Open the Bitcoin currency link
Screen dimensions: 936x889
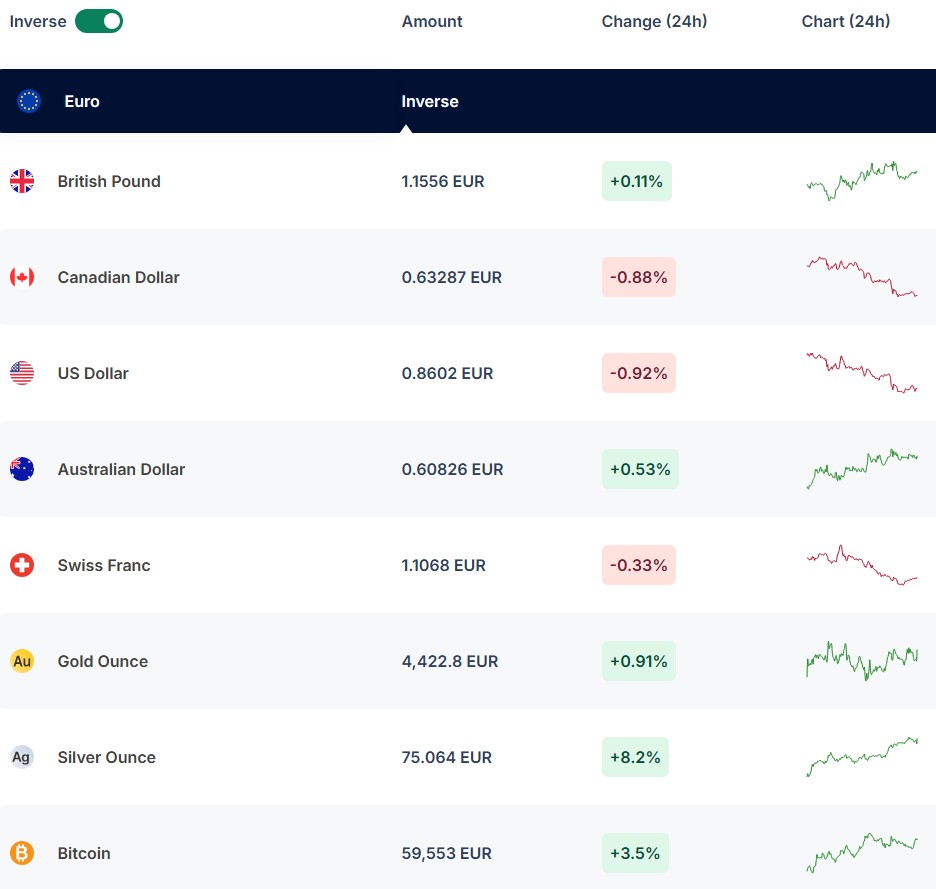click(84, 853)
